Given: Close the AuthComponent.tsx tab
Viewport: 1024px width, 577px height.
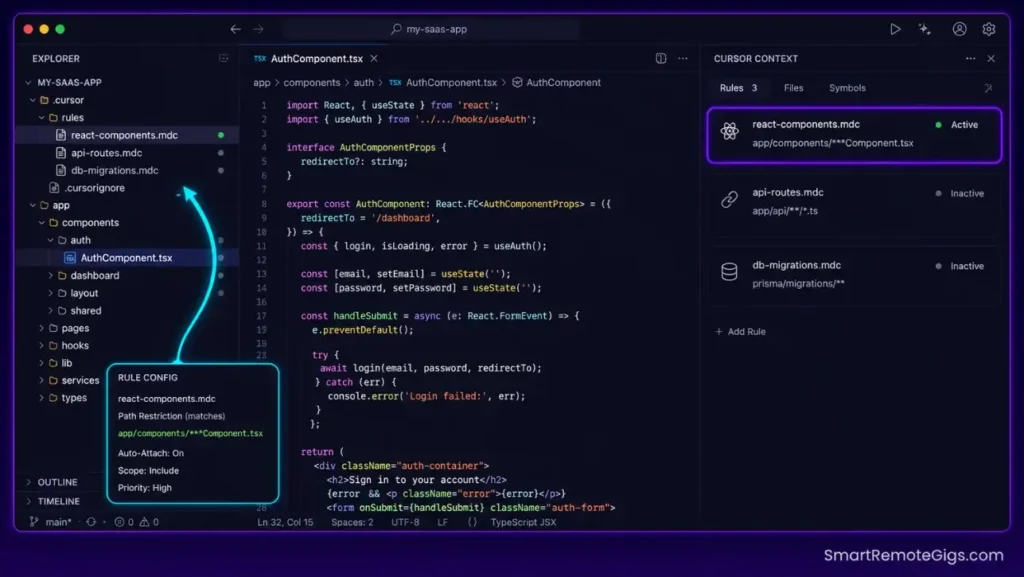Looking at the screenshot, I should 374,58.
